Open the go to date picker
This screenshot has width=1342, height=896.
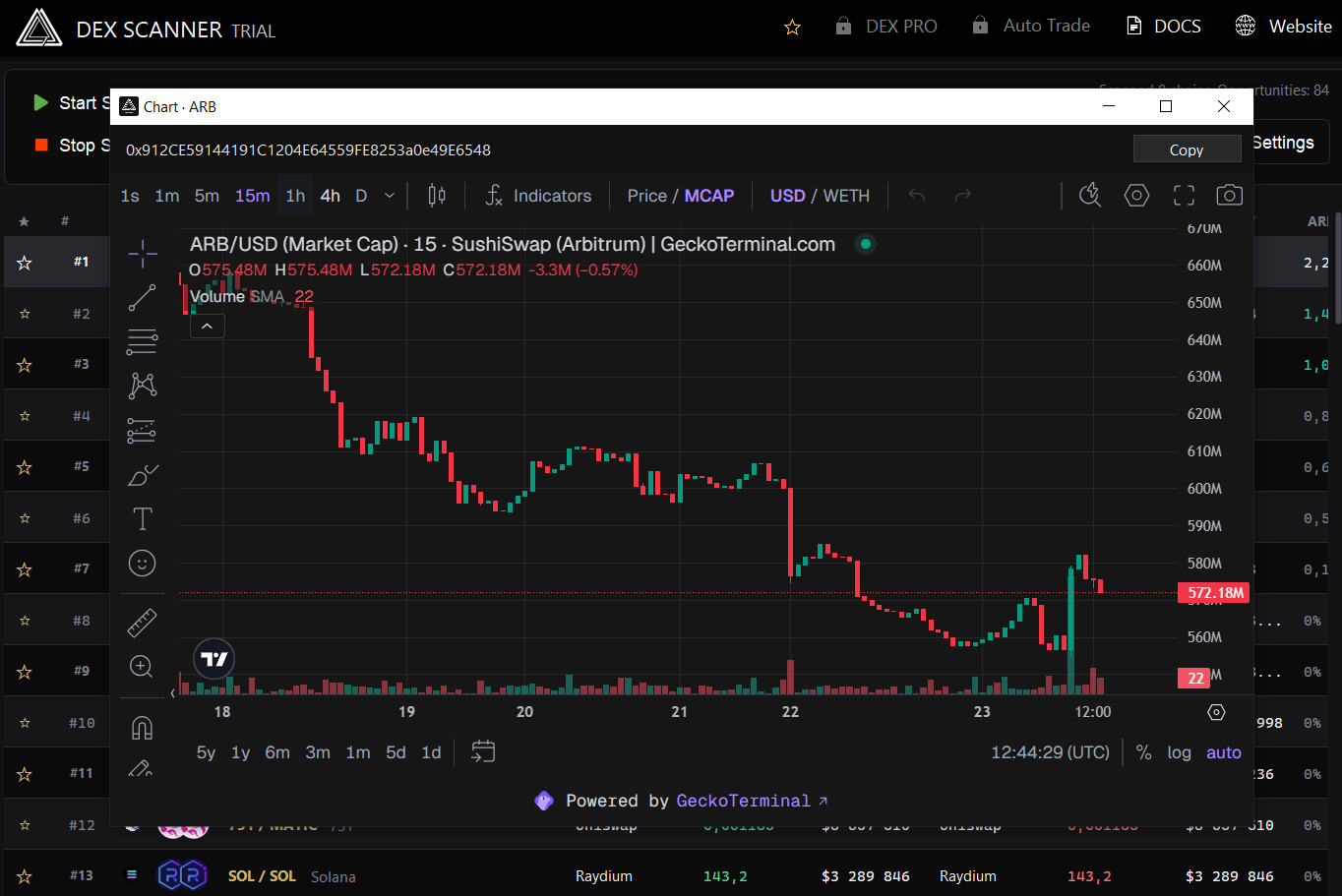click(x=482, y=752)
